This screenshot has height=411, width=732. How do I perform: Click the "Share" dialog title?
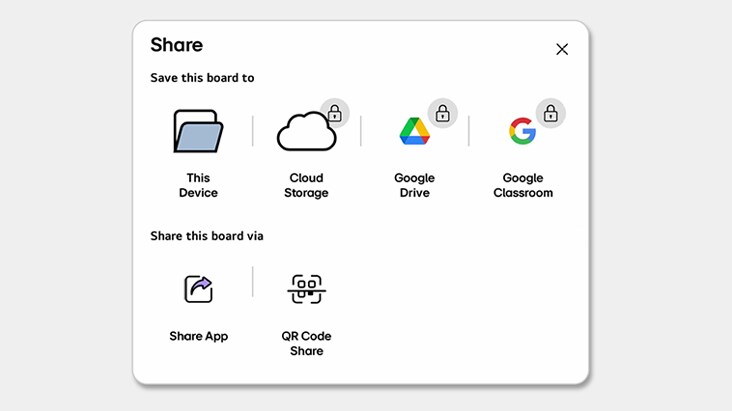(176, 45)
